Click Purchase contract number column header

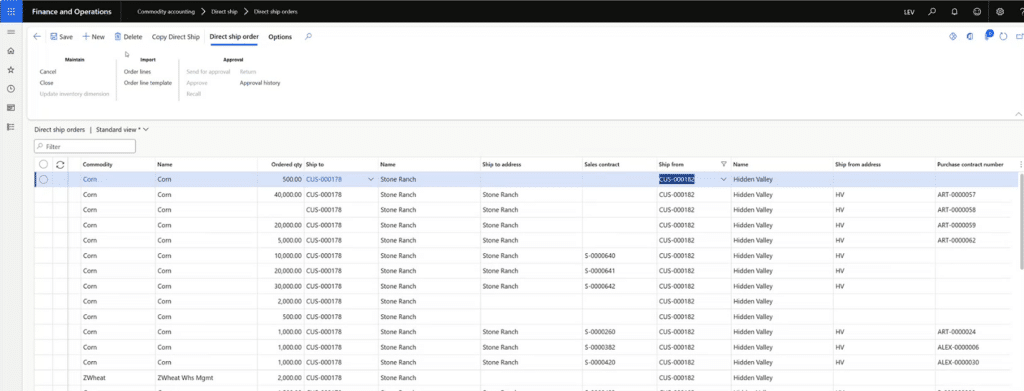pos(970,164)
